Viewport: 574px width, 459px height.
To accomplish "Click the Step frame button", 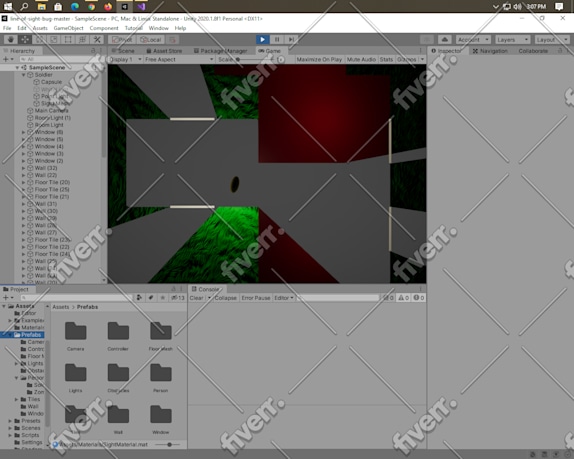I will [x=291, y=40].
